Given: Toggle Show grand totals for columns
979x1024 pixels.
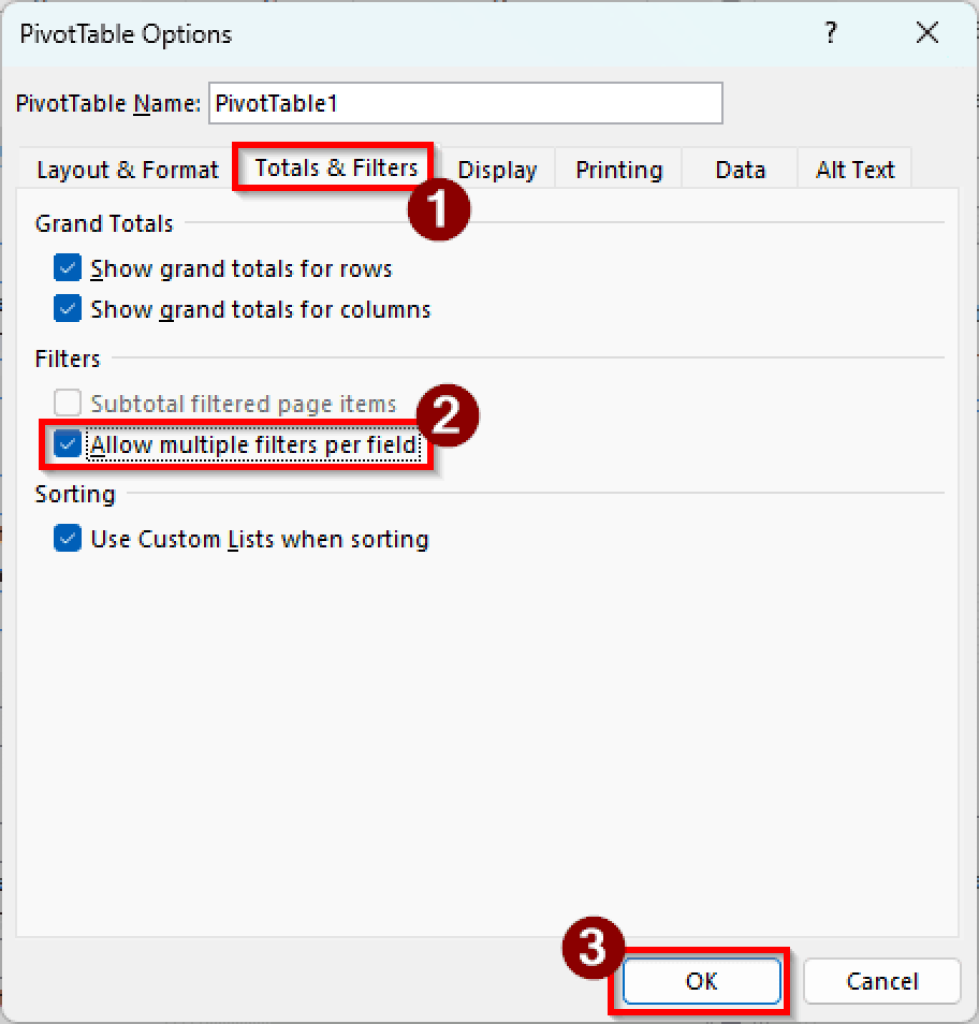Looking at the screenshot, I should [x=67, y=308].
